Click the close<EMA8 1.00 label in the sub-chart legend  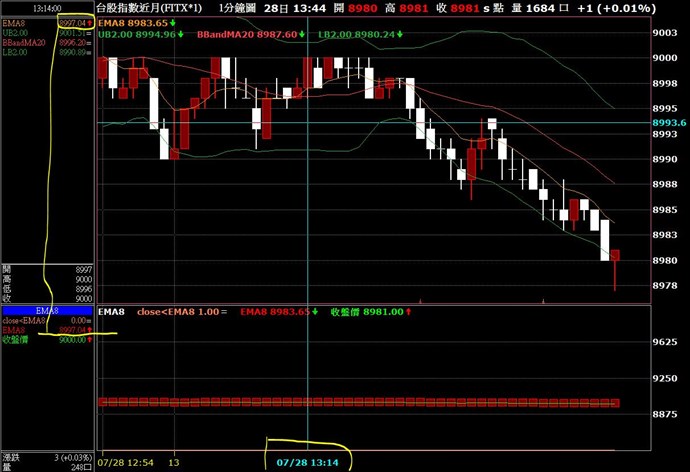point(180,312)
